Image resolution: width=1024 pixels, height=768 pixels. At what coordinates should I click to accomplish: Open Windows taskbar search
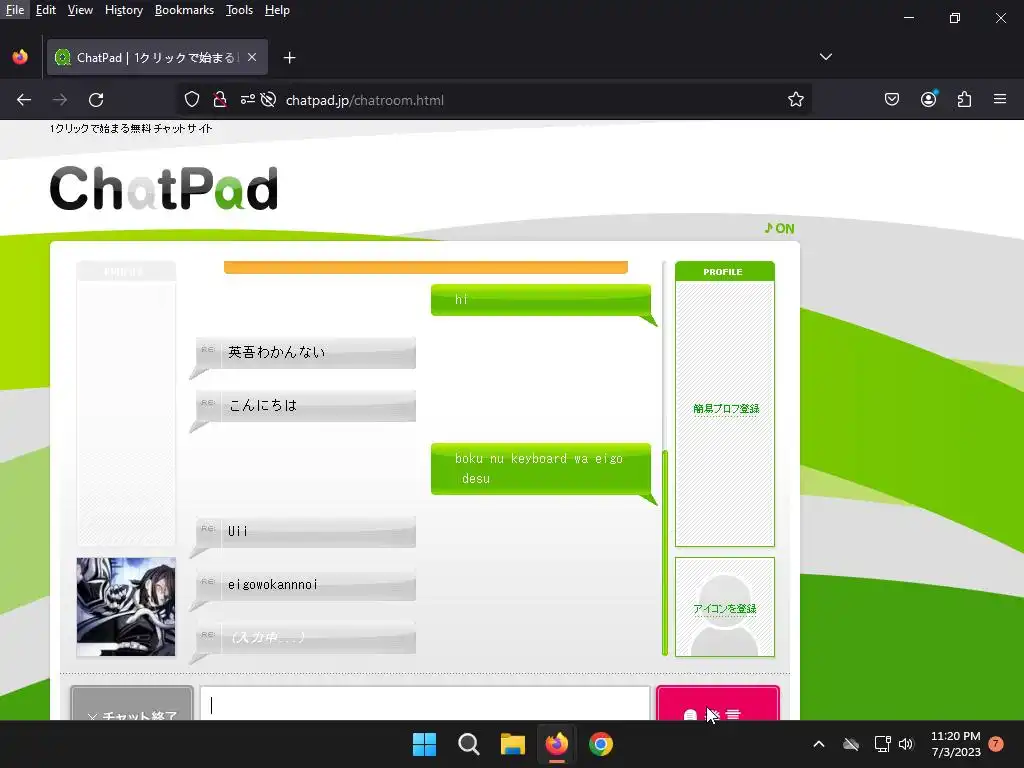469,744
